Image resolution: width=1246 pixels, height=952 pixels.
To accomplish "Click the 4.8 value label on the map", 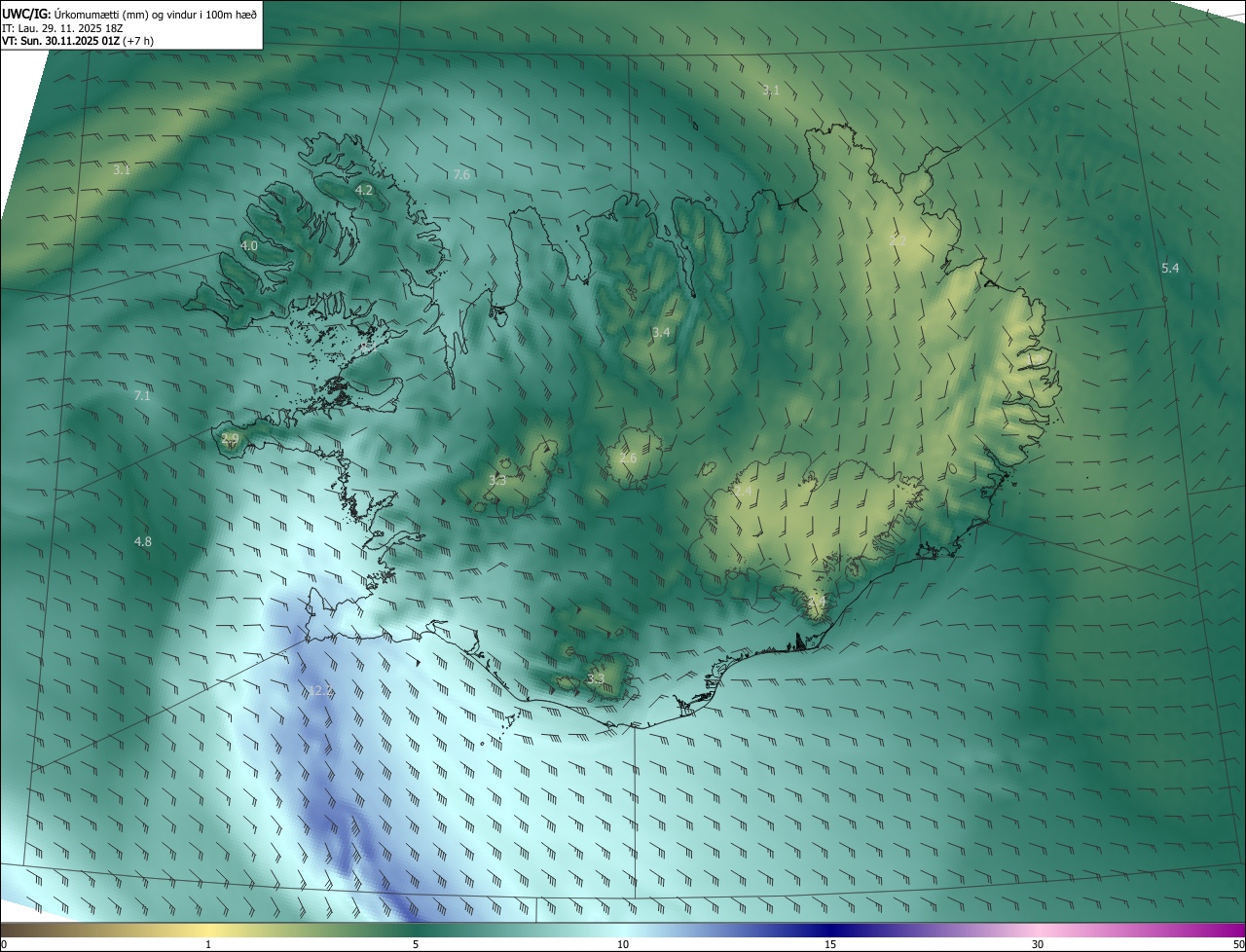I will coord(143,541).
